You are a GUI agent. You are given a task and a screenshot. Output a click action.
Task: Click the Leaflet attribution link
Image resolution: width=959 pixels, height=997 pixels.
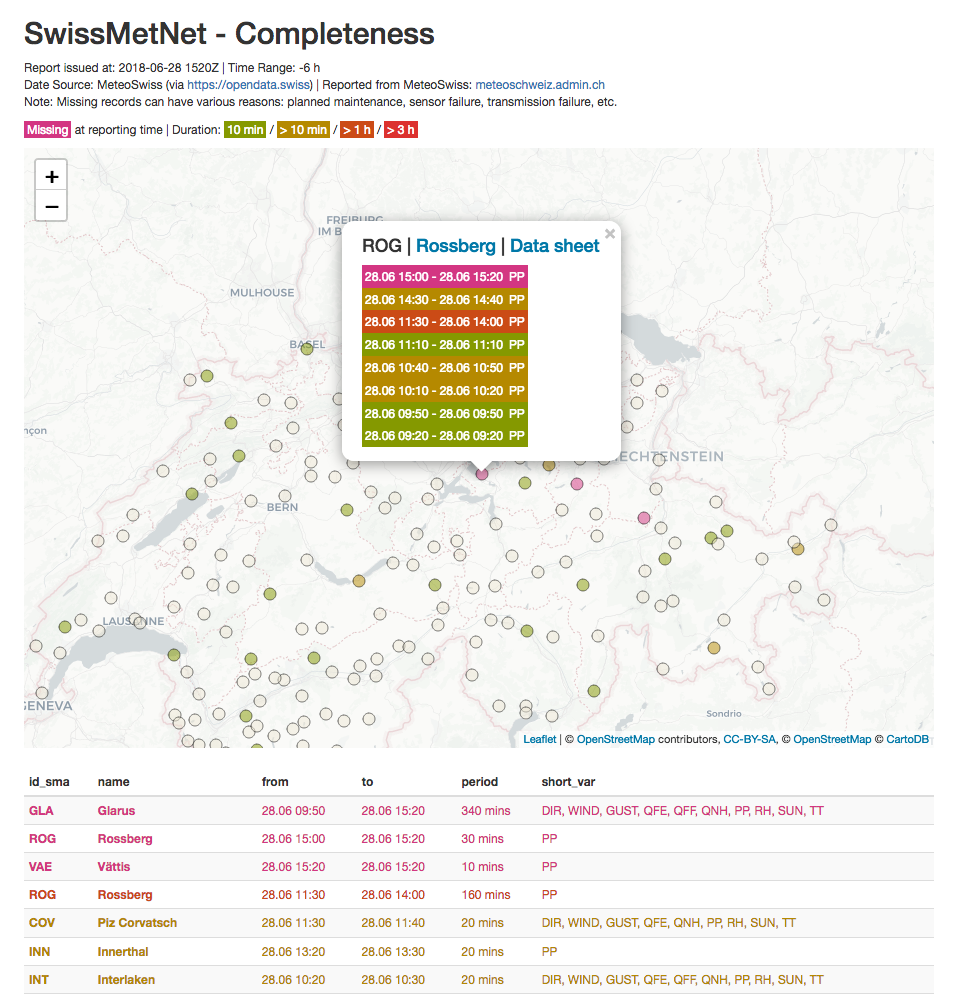point(540,740)
